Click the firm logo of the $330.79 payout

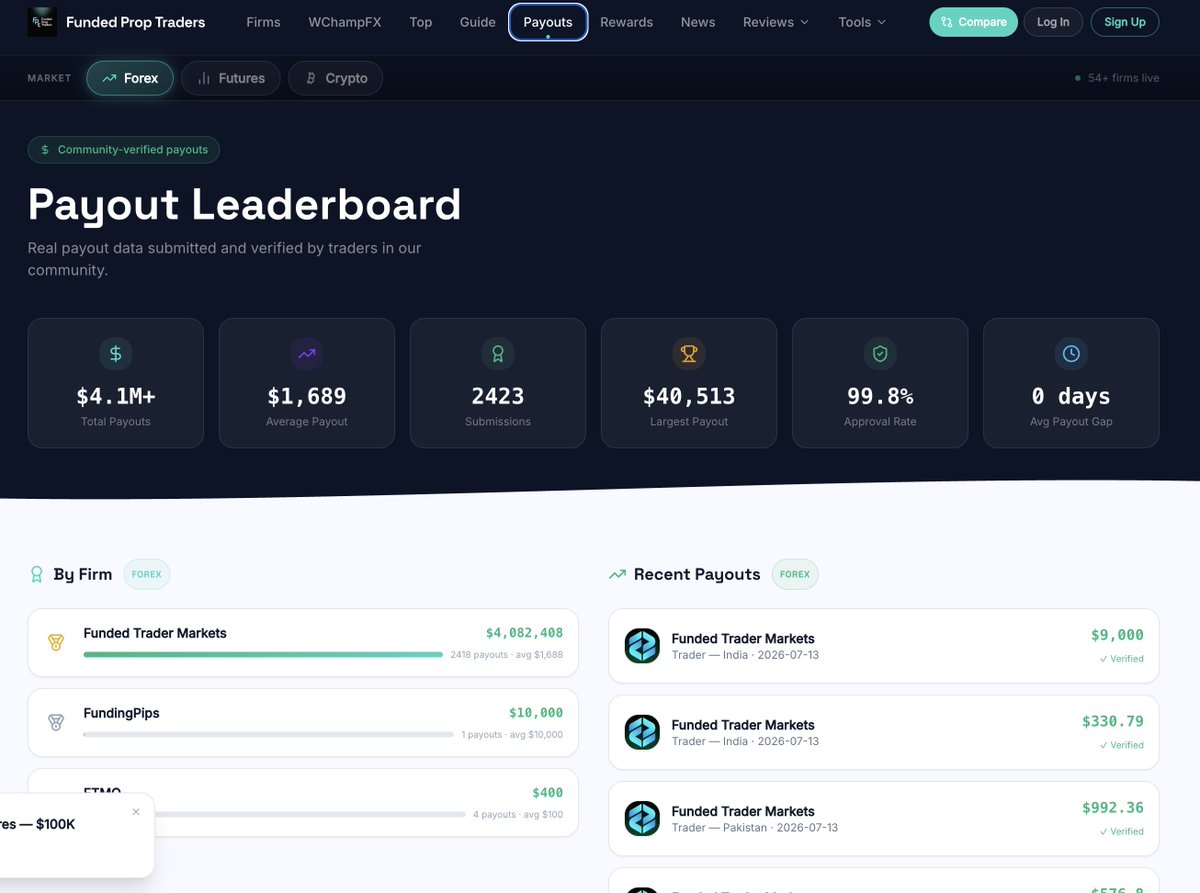point(642,732)
